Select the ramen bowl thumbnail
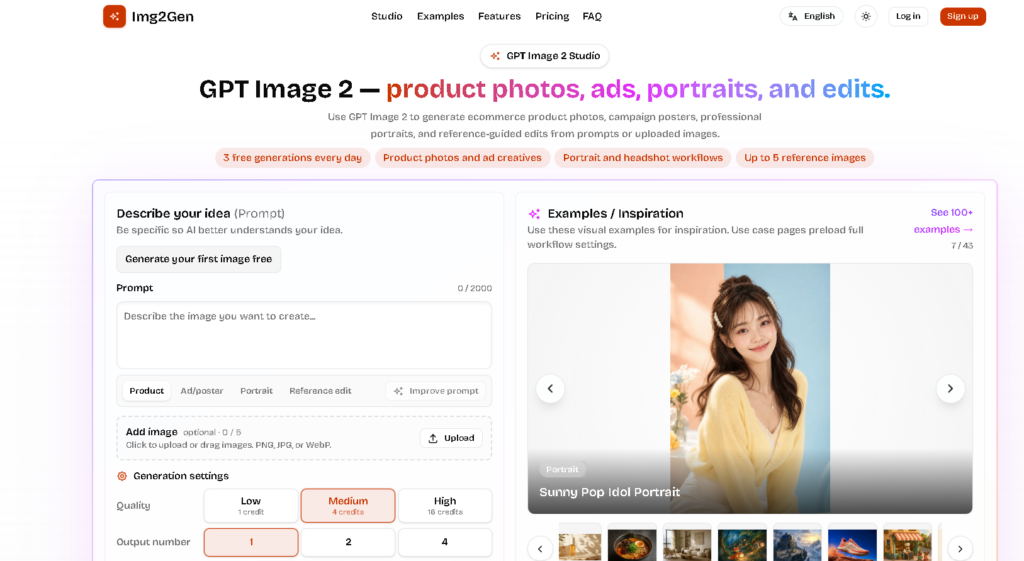The image size is (1024, 561). pos(632,542)
